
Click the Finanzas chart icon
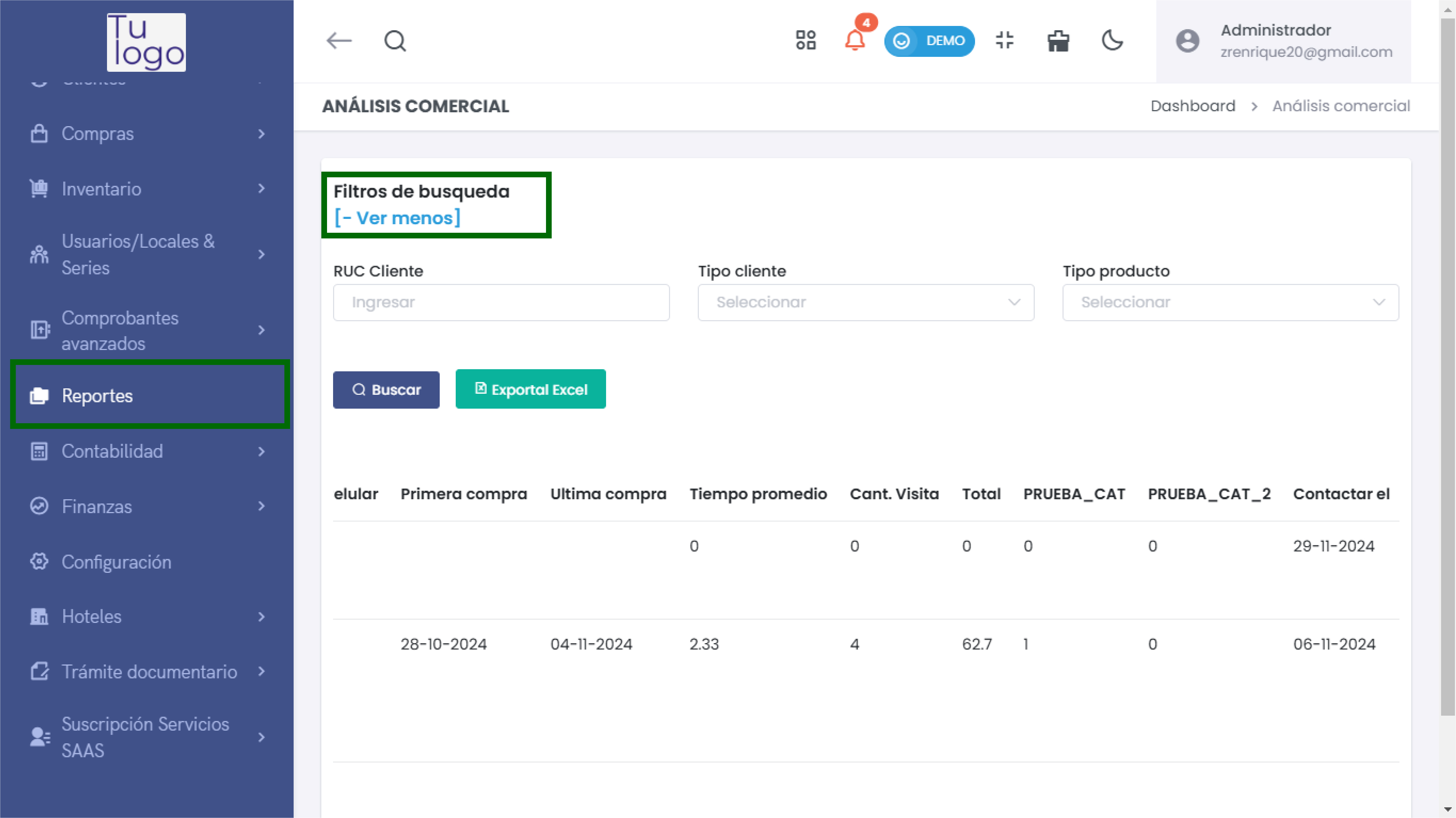[39, 506]
